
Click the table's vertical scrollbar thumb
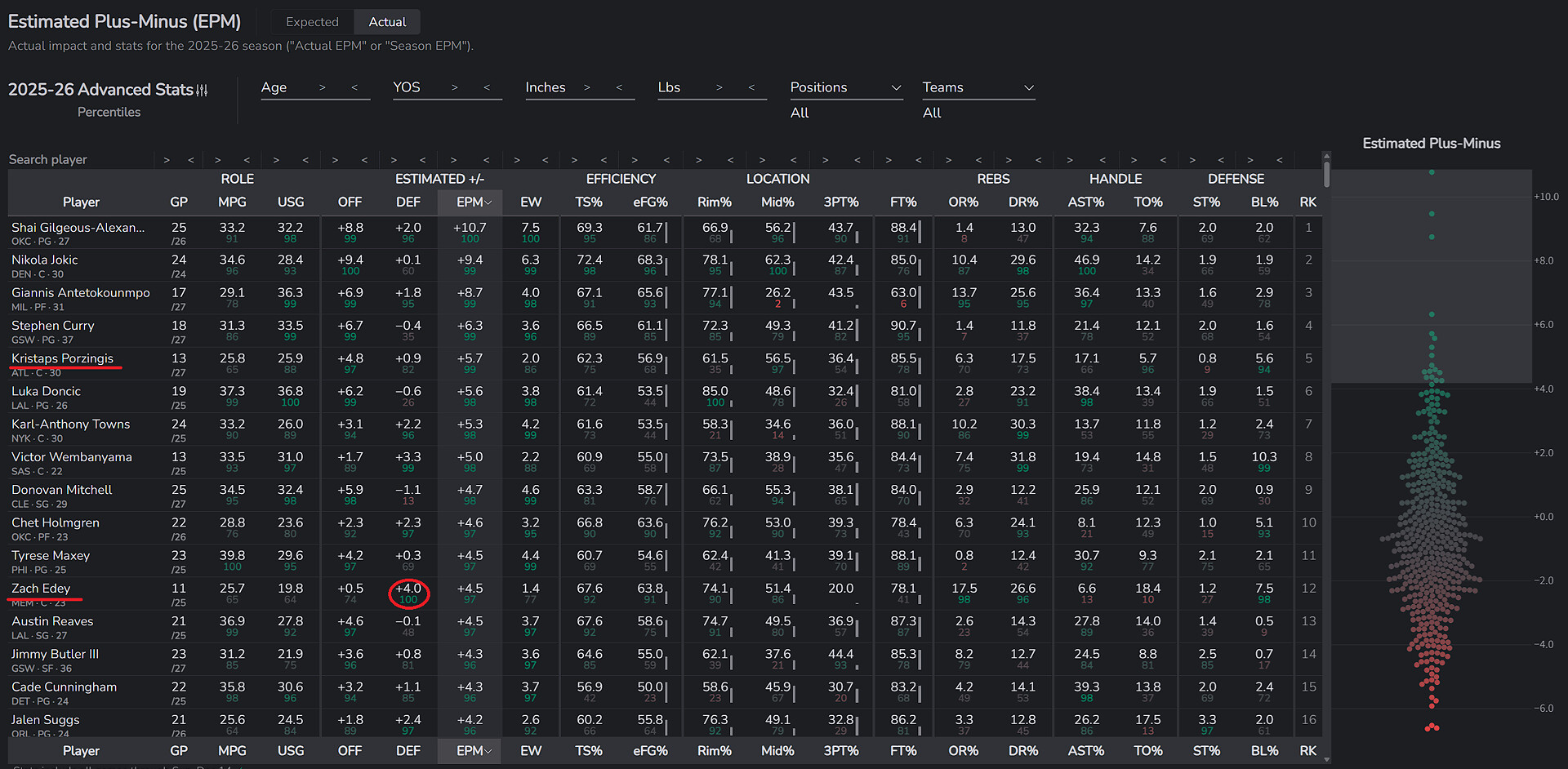click(x=1326, y=174)
